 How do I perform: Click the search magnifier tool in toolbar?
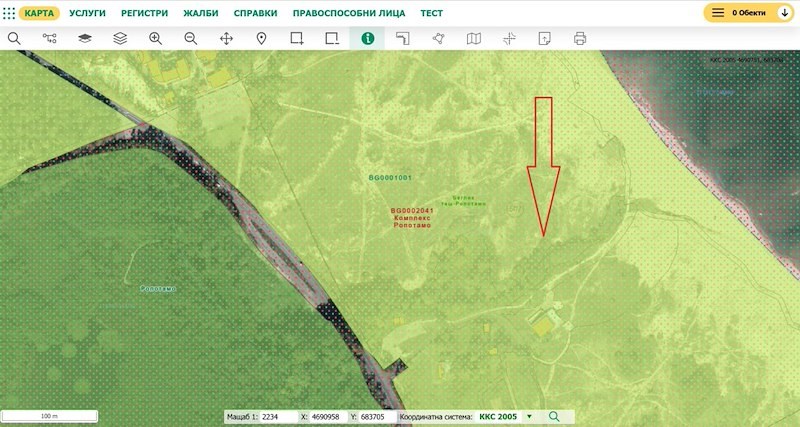click(14, 38)
